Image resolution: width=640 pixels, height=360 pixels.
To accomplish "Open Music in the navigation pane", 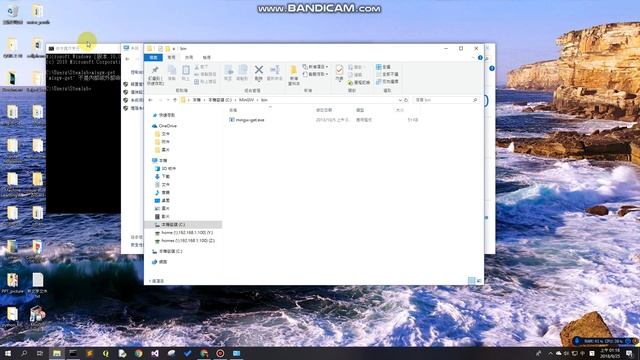I will (162, 192).
